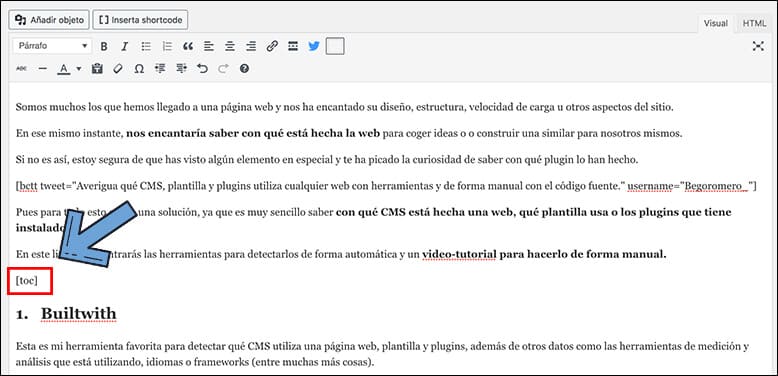
Task: Insert a horizontal line
Action: pos(43,69)
